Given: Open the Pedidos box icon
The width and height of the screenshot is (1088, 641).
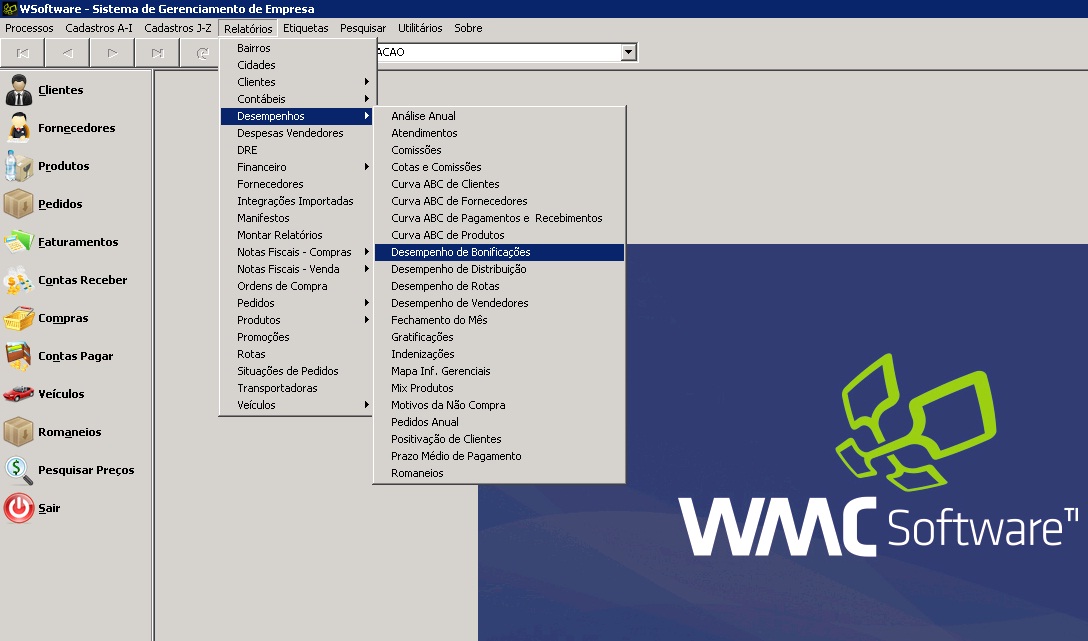Looking at the screenshot, I should point(19,204).
